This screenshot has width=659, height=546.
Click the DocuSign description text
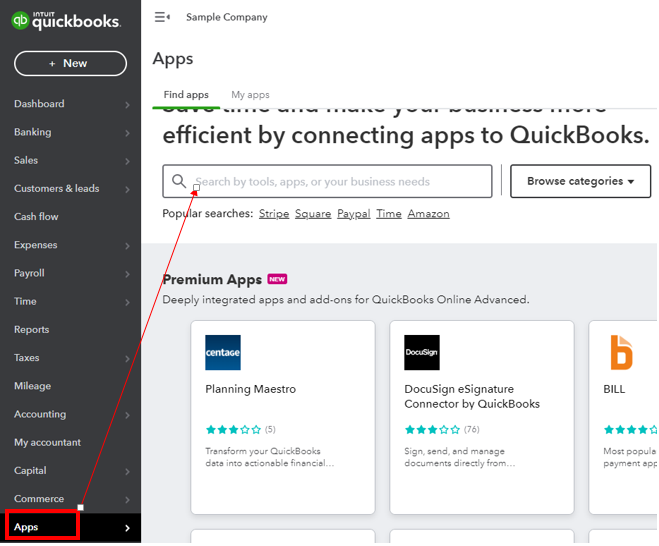tap(459, 457)
